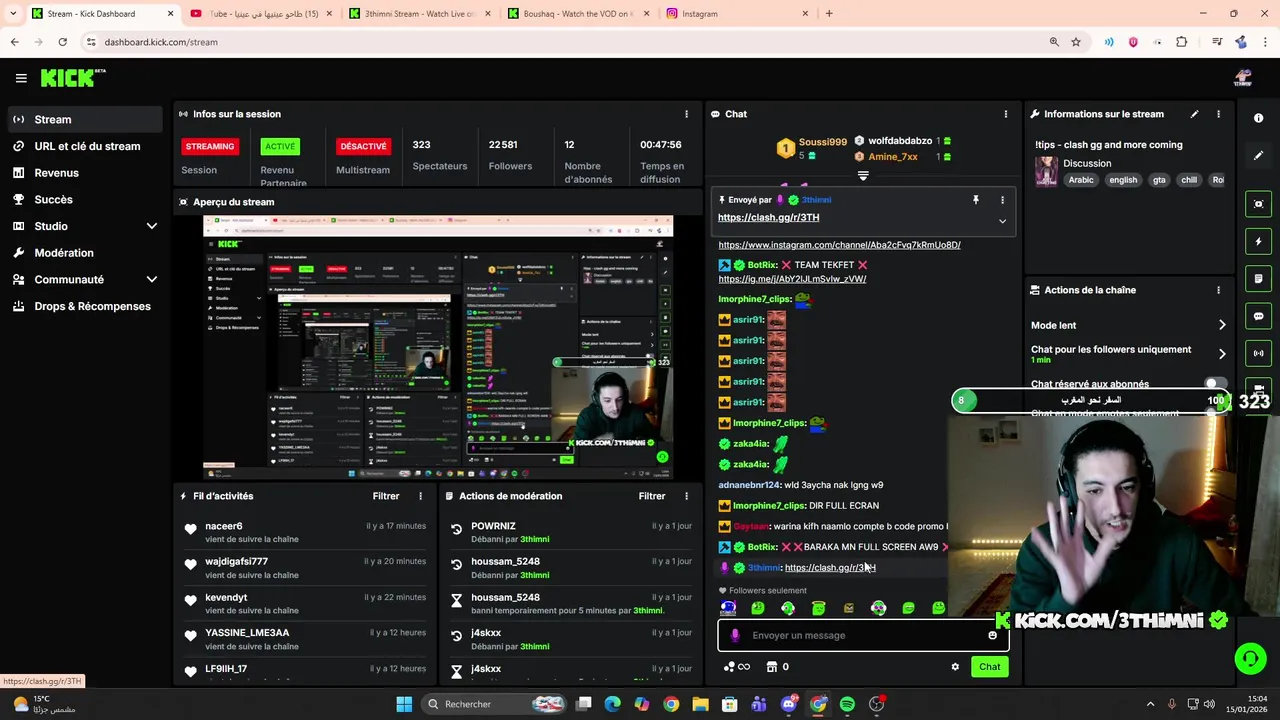Click the Envoyer un message input field
This screenshot has width=1280, height=720.
point(862,635)
